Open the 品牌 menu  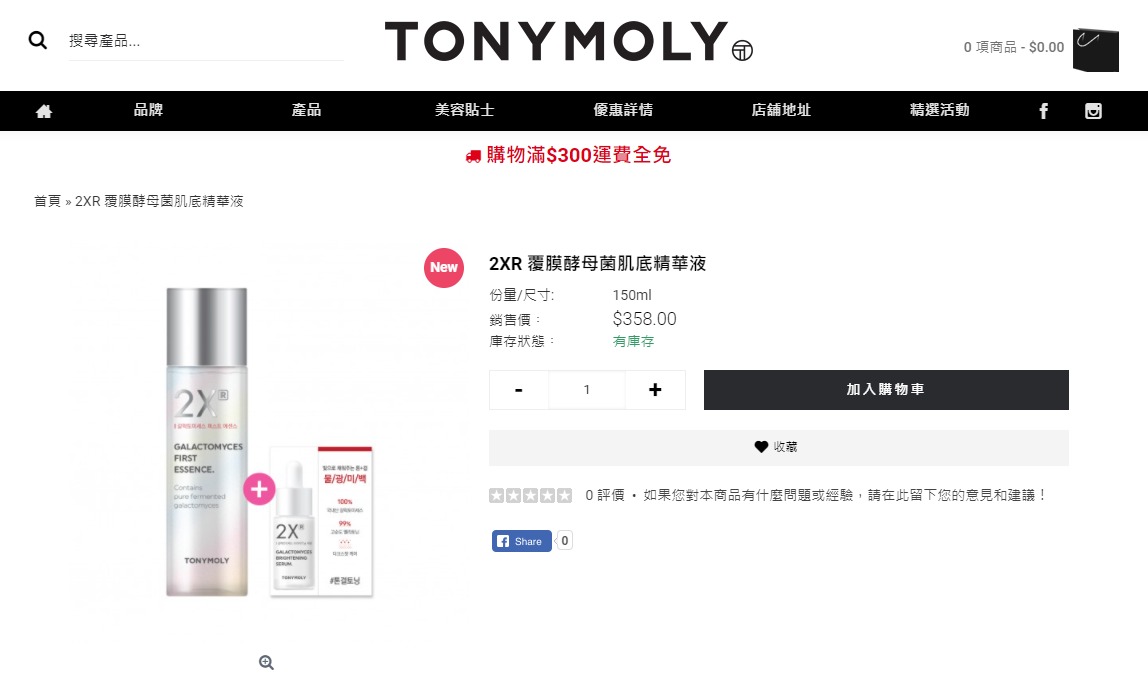click(148, 110)
